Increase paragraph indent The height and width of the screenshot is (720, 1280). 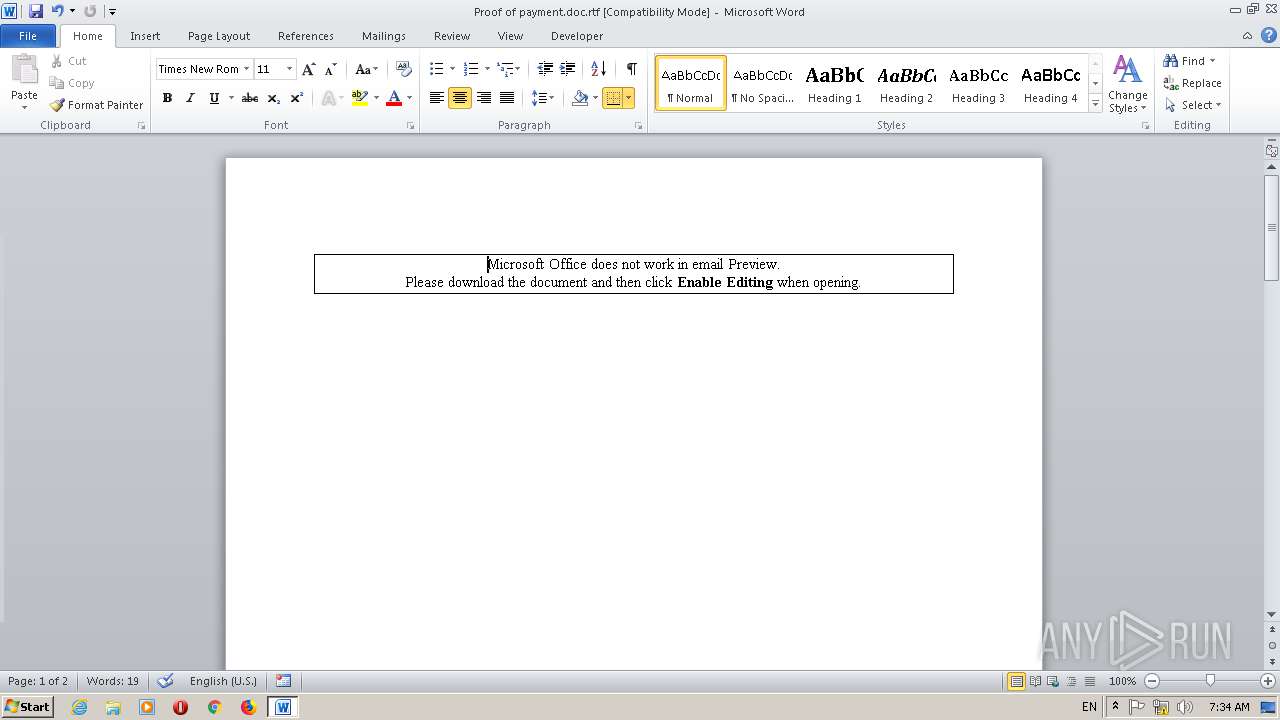pyautogui.click(x=568, y=69)
